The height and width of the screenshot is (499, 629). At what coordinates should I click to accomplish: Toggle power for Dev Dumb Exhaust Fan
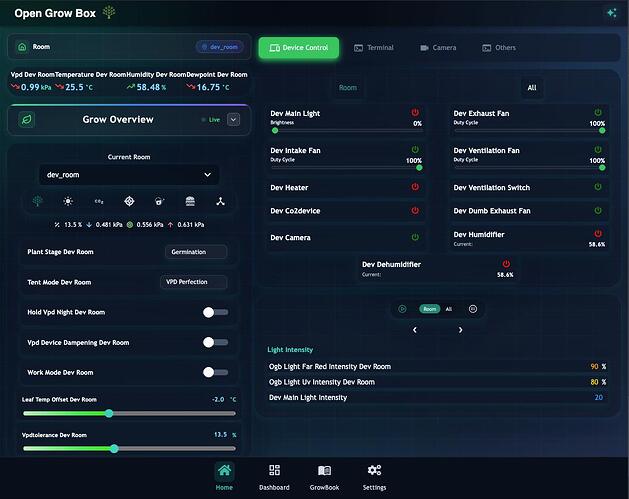598,210
